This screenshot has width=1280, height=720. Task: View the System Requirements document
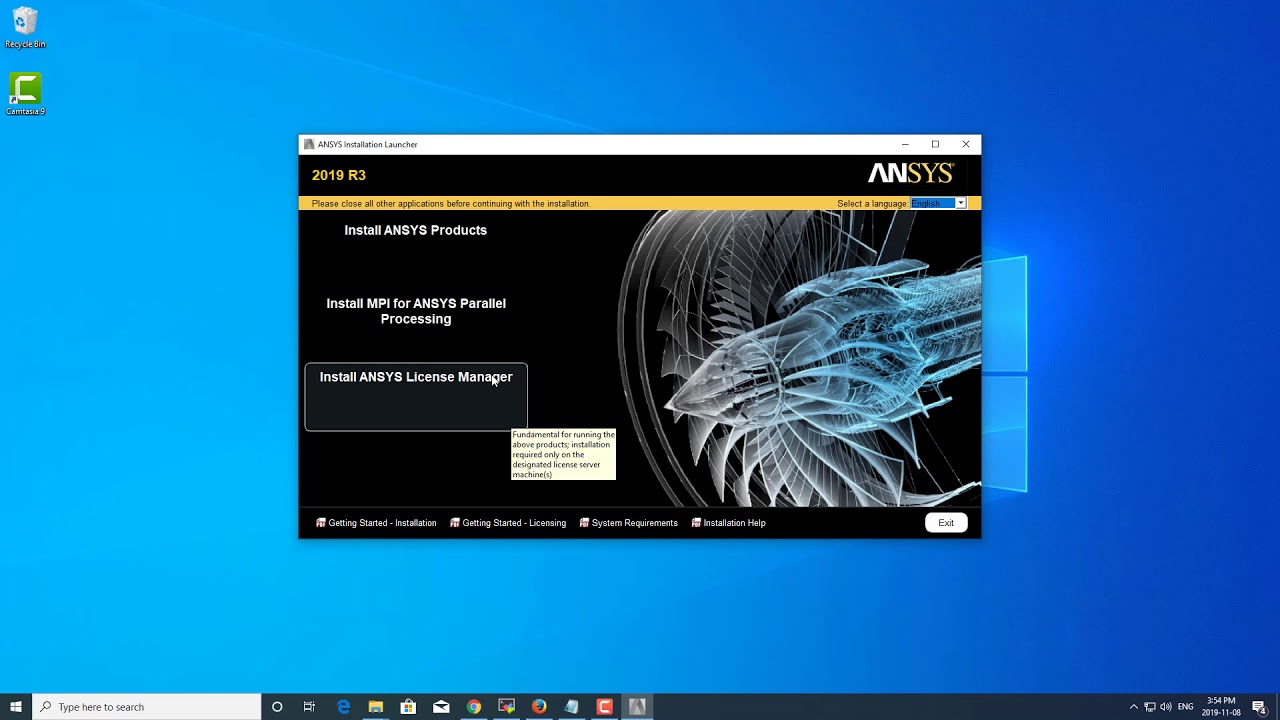coord(634,523)
